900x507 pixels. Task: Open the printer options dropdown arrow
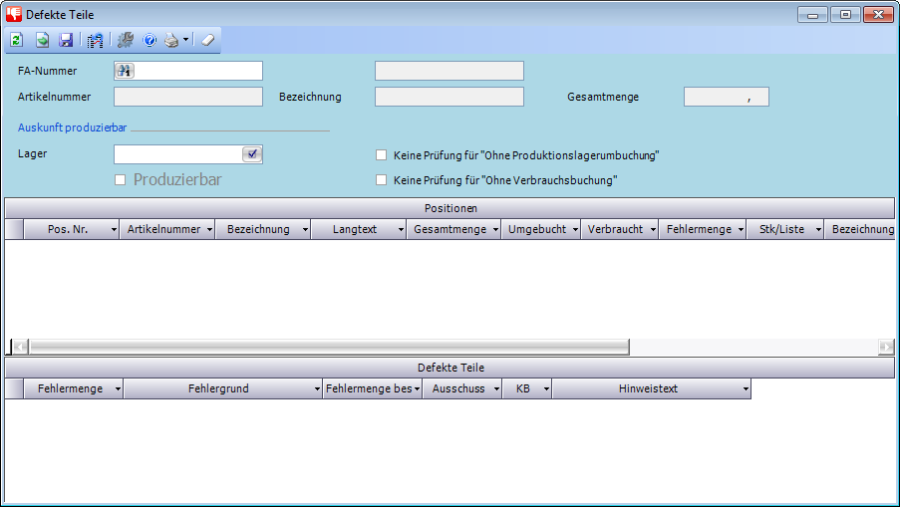pos(186,41)
